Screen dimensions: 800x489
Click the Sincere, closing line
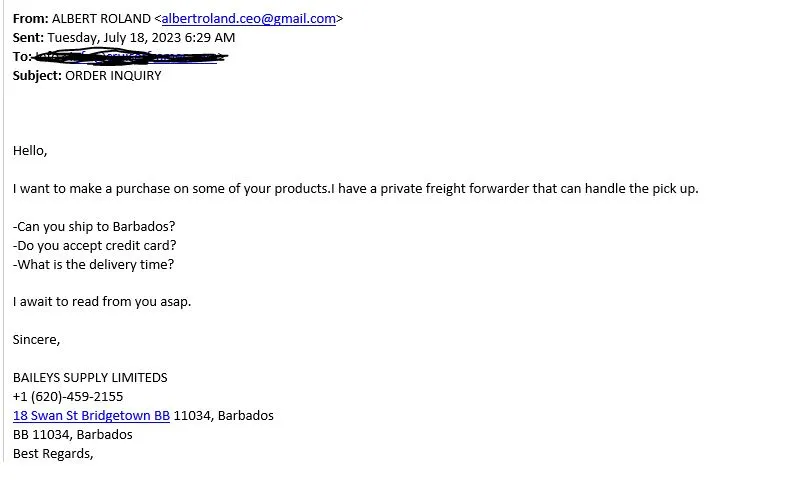click(x=36, y=340)
